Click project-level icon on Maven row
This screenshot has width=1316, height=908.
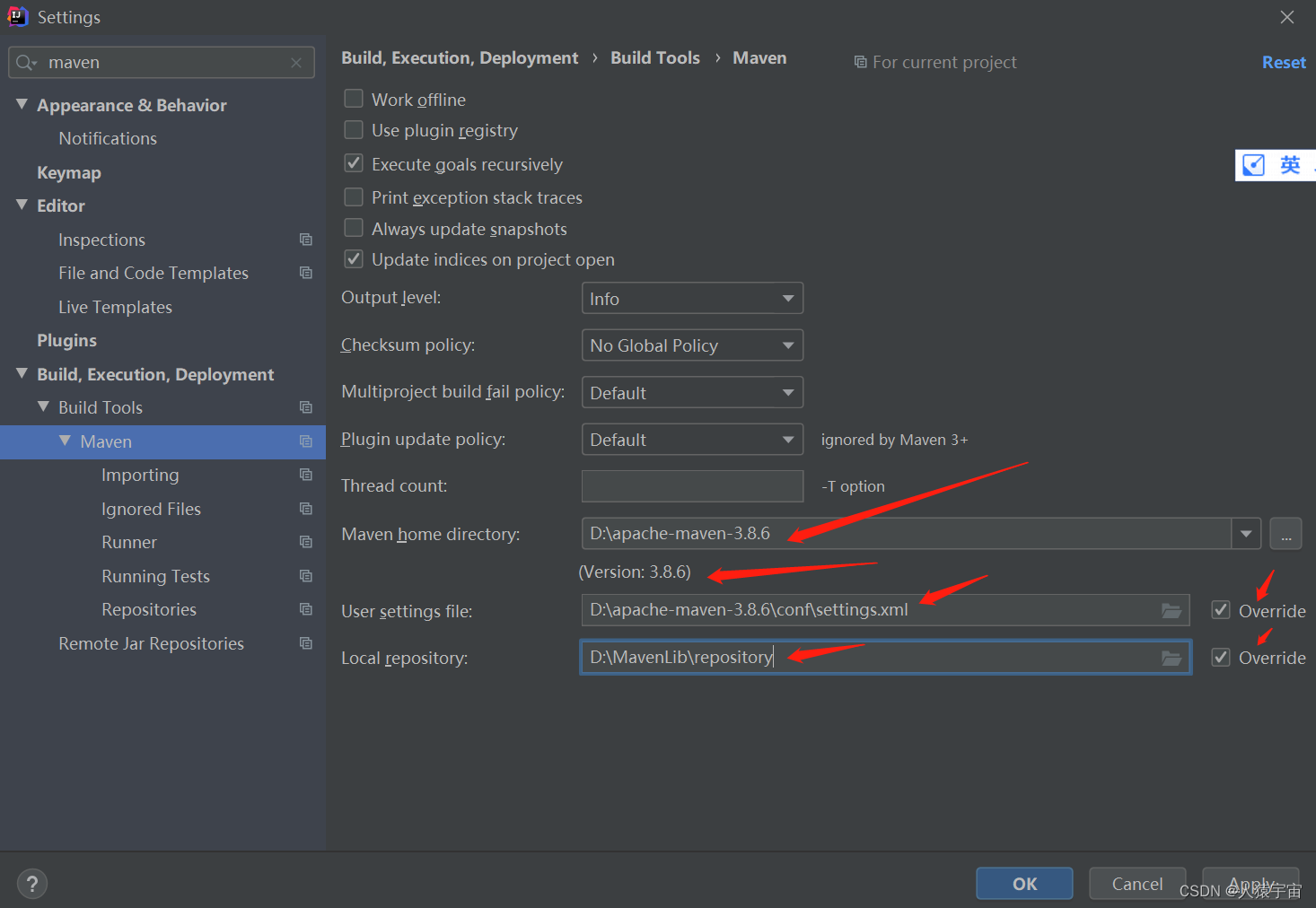tap(306, 441)
